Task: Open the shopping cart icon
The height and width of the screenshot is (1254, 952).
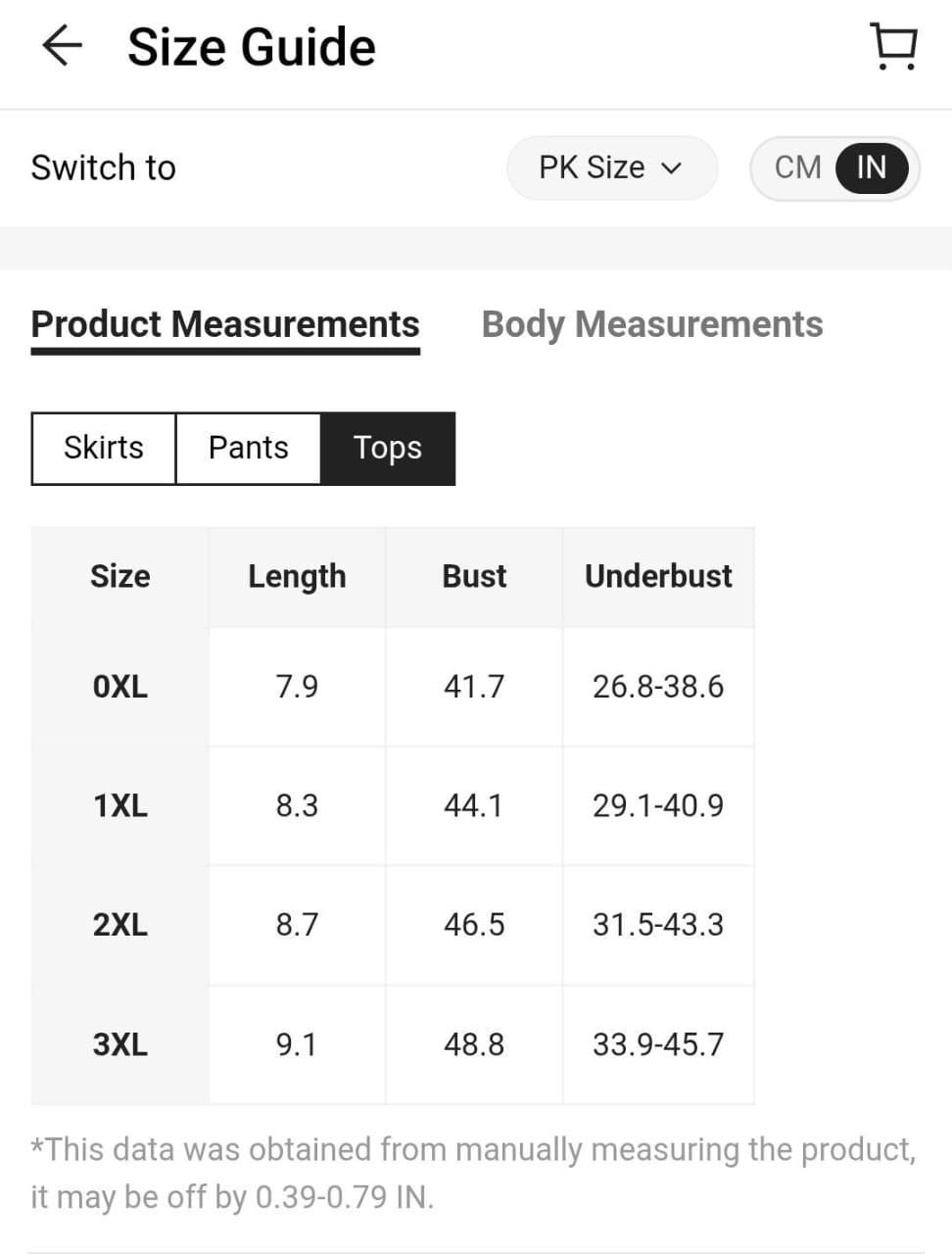Action: point(893,46)
